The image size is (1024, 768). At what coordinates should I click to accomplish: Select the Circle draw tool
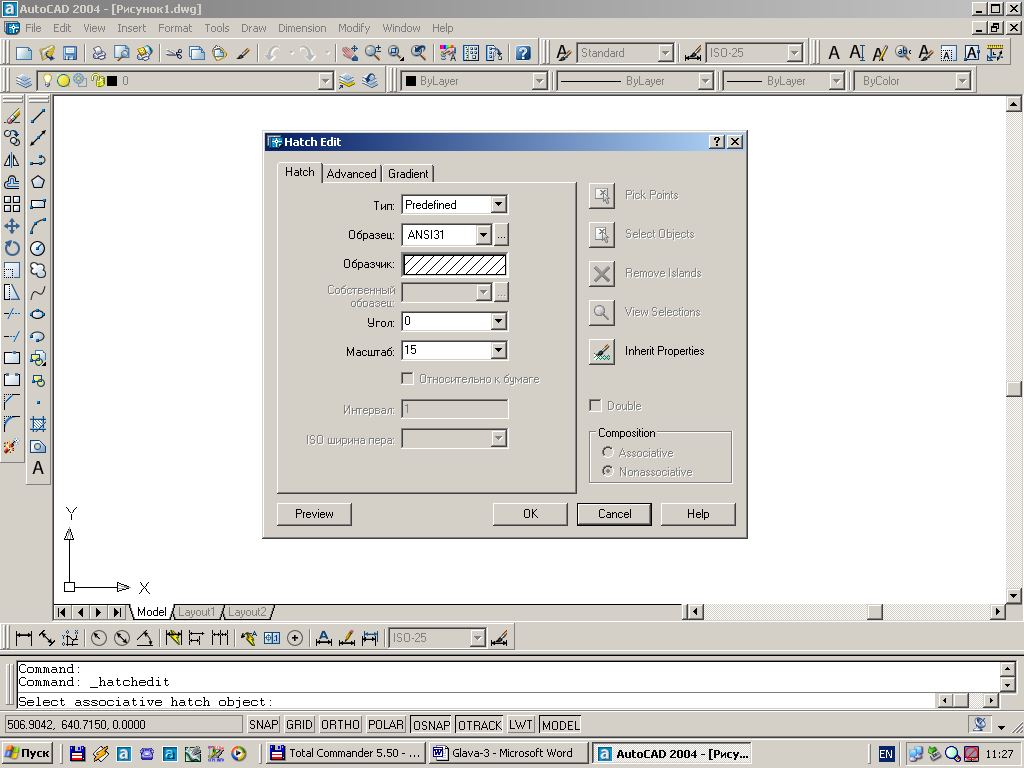[38, 248]
